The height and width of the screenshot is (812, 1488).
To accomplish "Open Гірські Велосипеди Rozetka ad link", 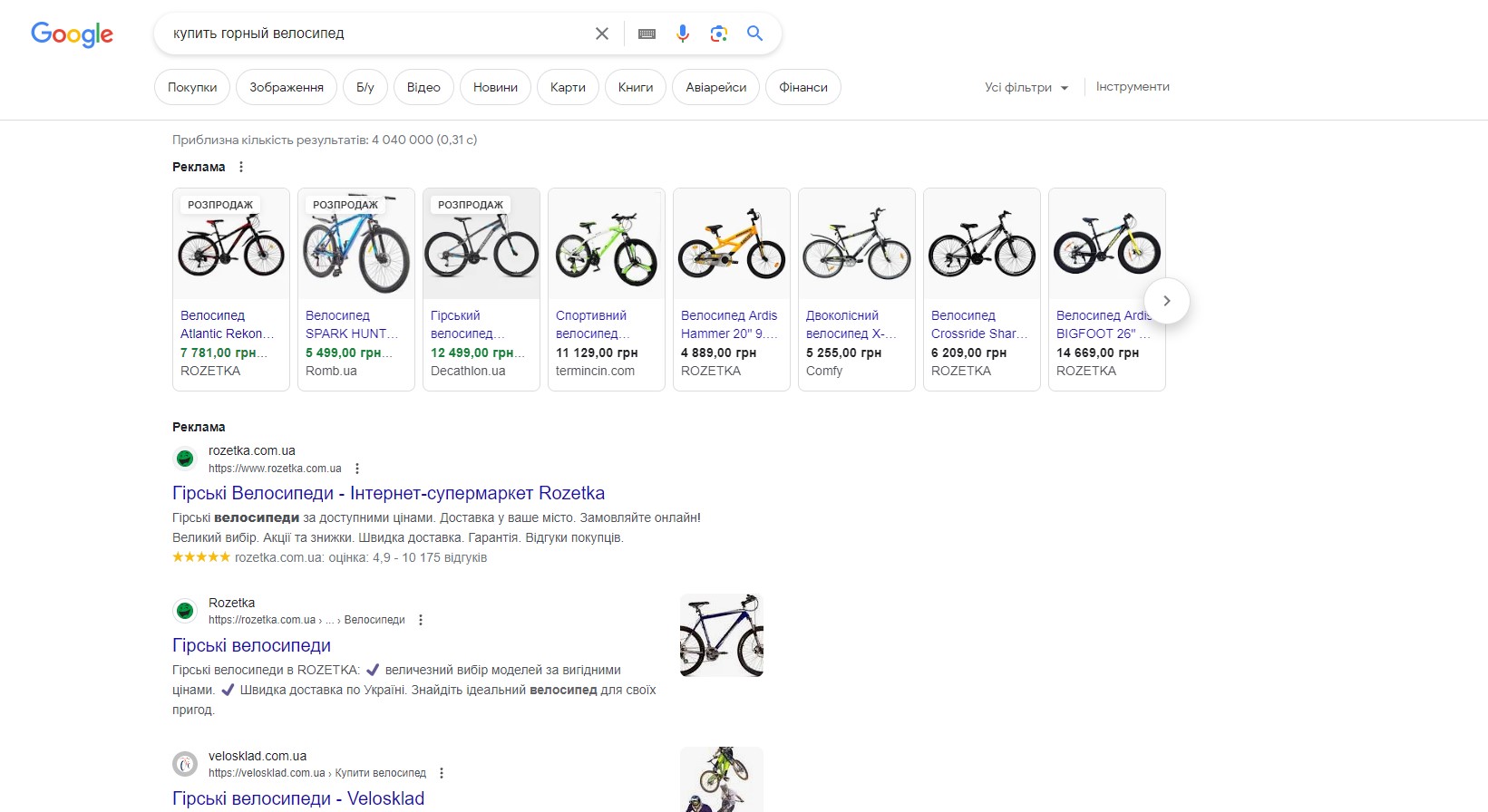I will point(388,493).
